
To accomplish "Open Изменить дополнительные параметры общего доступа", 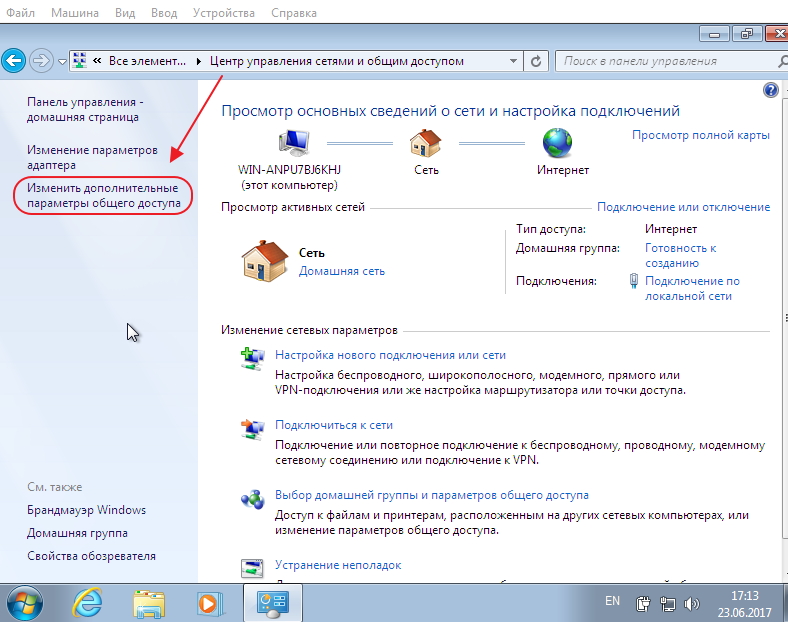I will click(104, 195).
